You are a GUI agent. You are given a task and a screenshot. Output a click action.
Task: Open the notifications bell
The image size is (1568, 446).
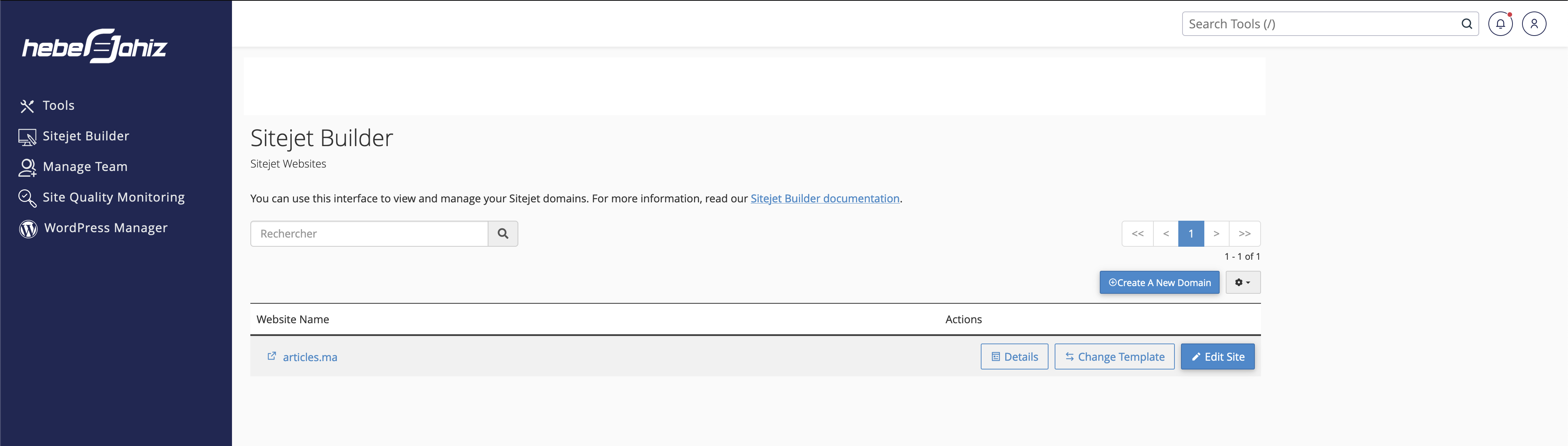tap(1501, 24)
